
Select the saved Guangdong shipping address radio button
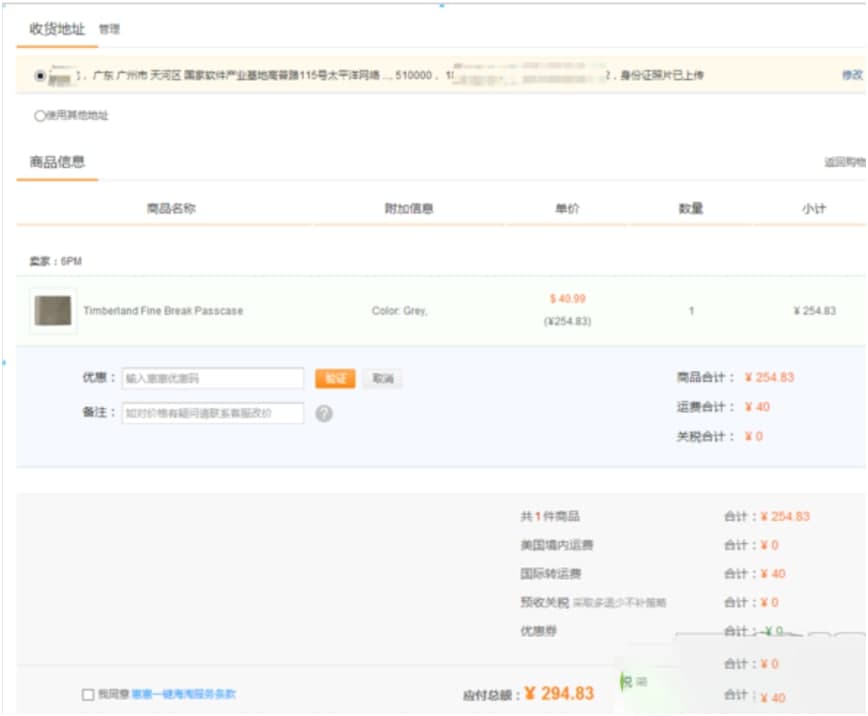click(x=40, y=76)
